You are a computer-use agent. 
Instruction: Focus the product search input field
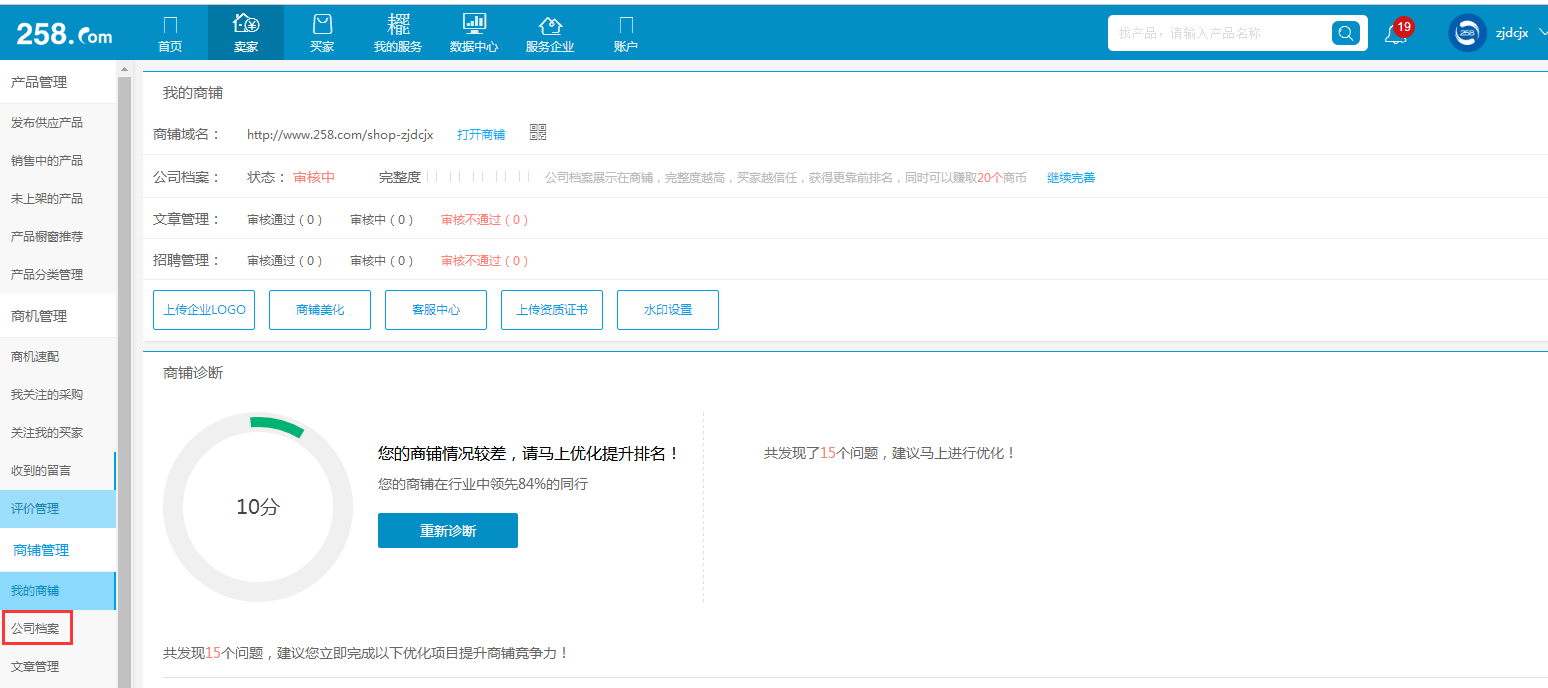coord(1222,33)
